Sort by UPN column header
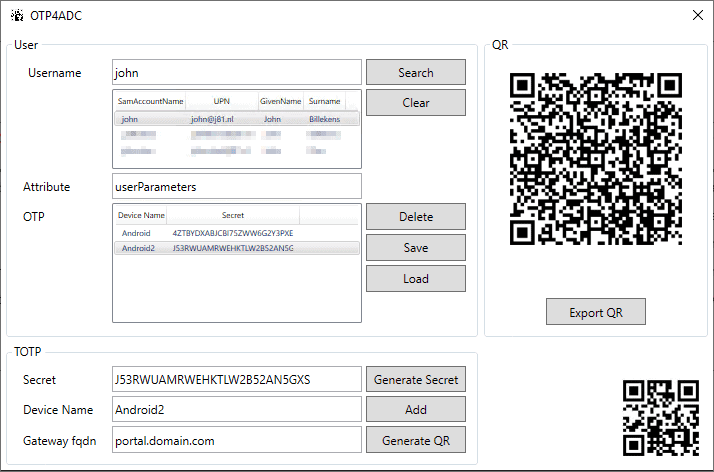Image resolution: width=714 pixels, height=472 pixels. (x=222, y=101)
